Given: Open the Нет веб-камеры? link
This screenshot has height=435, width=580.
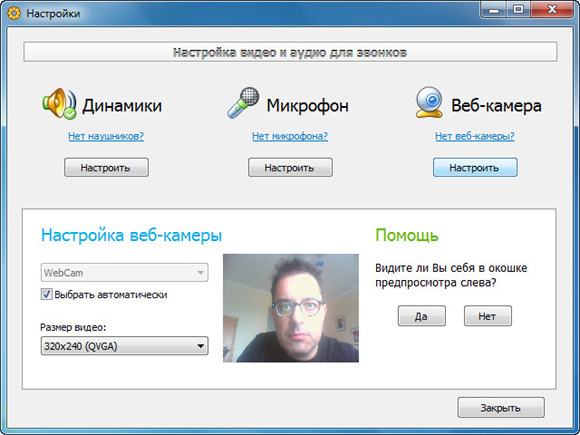Looking at the screenshot, I should click(x=475, y=136).
